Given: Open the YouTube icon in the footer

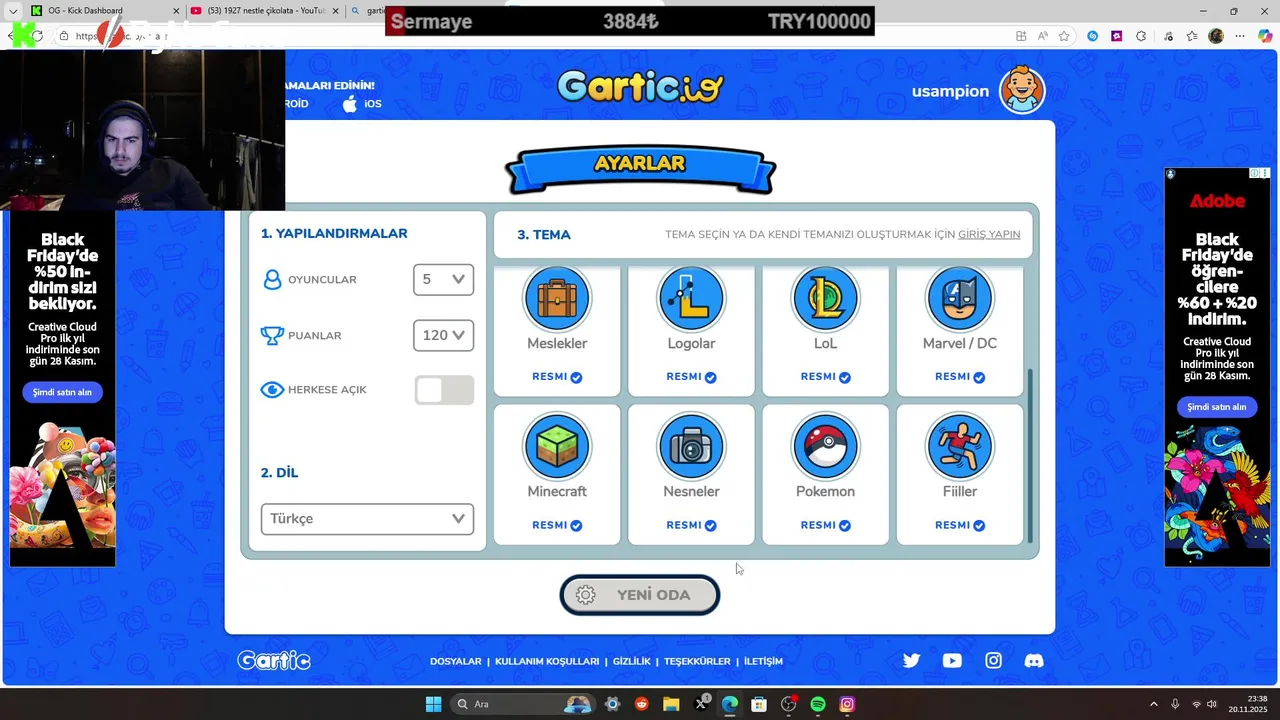Looking at the screenshot, I should coord(952,660).
